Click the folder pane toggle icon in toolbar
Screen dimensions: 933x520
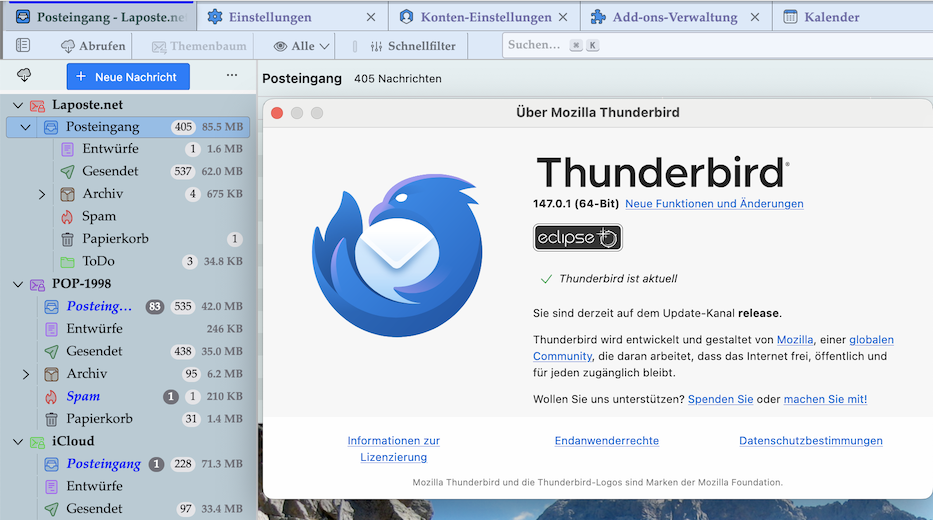coord(23,45)
